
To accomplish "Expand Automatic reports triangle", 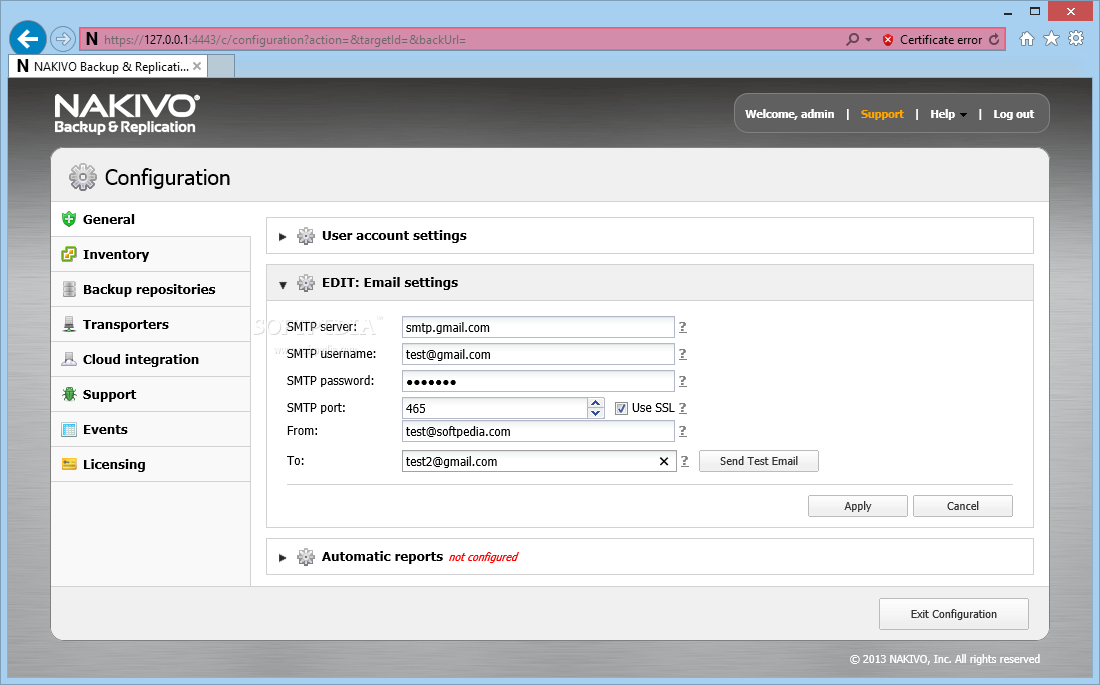I will click(282, 557).
